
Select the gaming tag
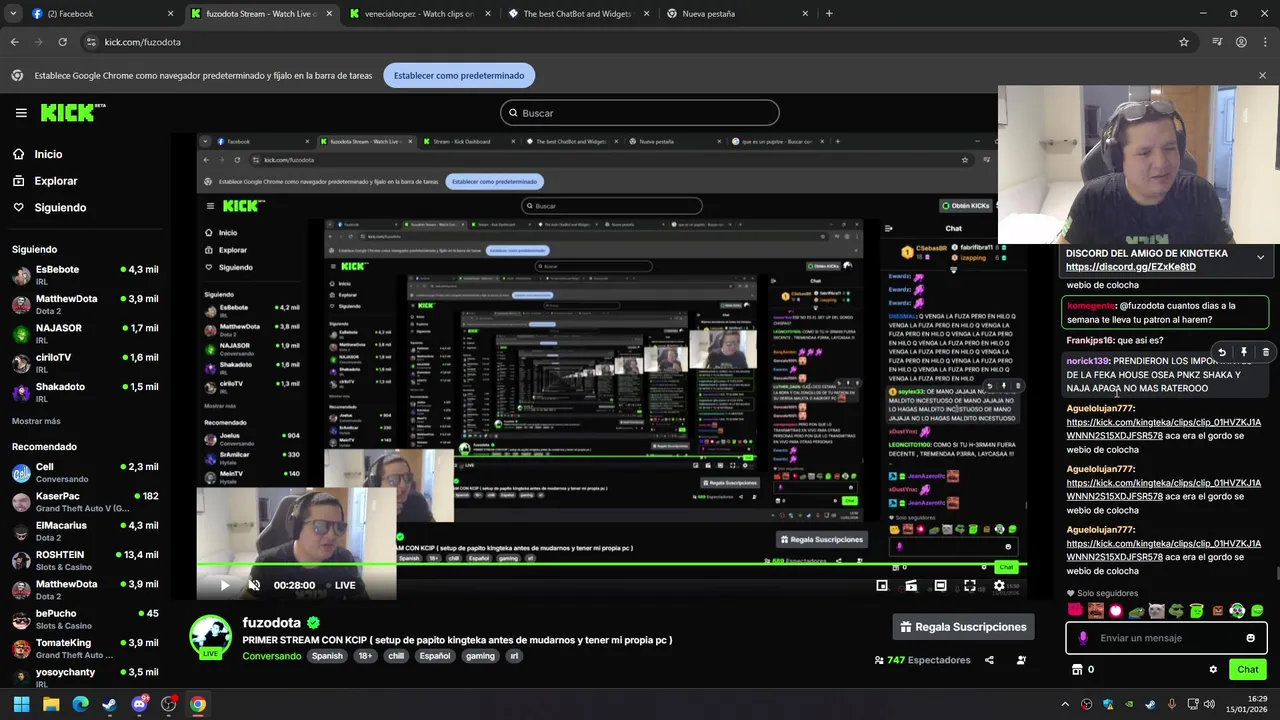coord(480,656)
